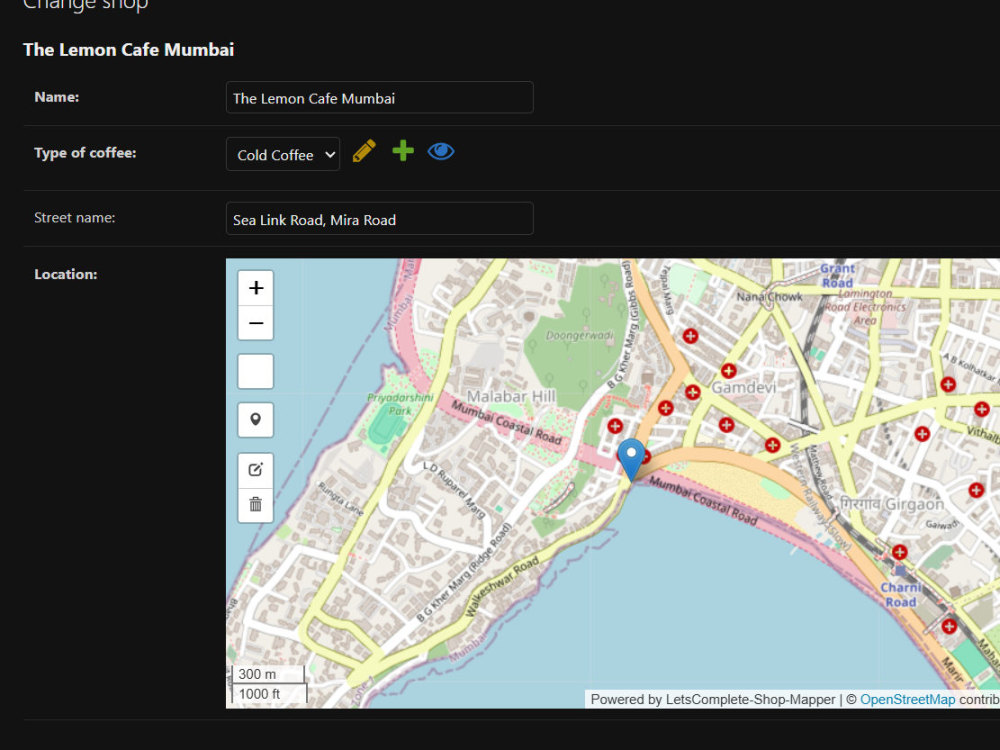1000x750 pixels.
Task: Click the delete layers trash icon
Action: point(256,504)
